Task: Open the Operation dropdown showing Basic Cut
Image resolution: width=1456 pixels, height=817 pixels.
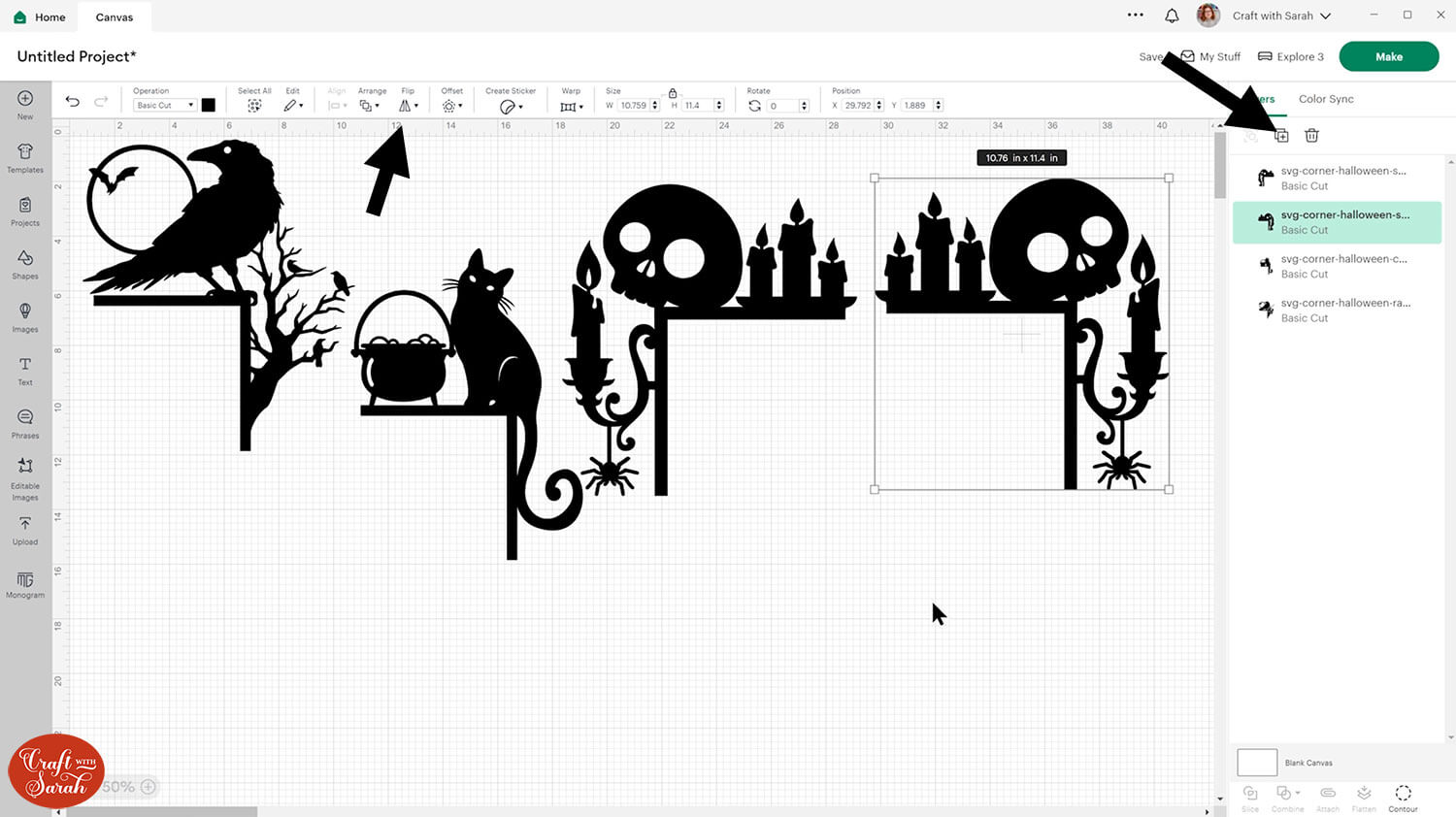Action: [165, 105]
